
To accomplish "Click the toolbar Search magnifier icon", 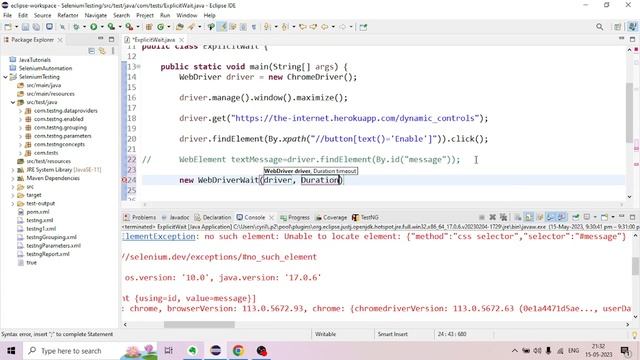I will click(600, 27).
